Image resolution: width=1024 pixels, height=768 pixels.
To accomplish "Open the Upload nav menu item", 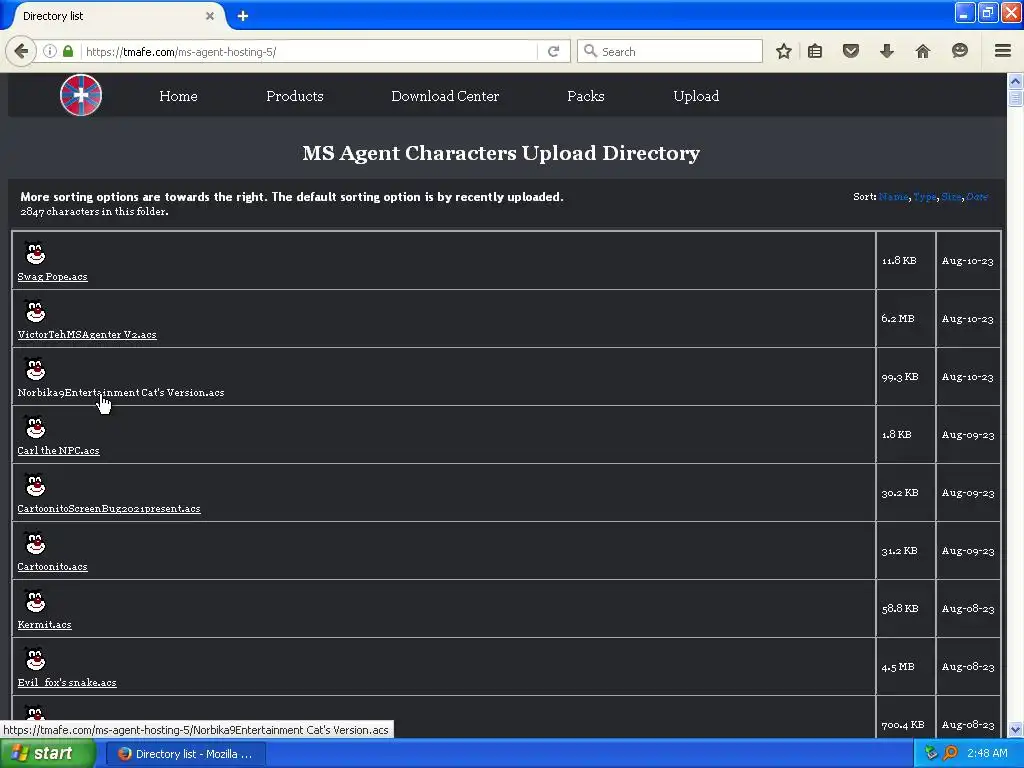I will coord(696,96).
